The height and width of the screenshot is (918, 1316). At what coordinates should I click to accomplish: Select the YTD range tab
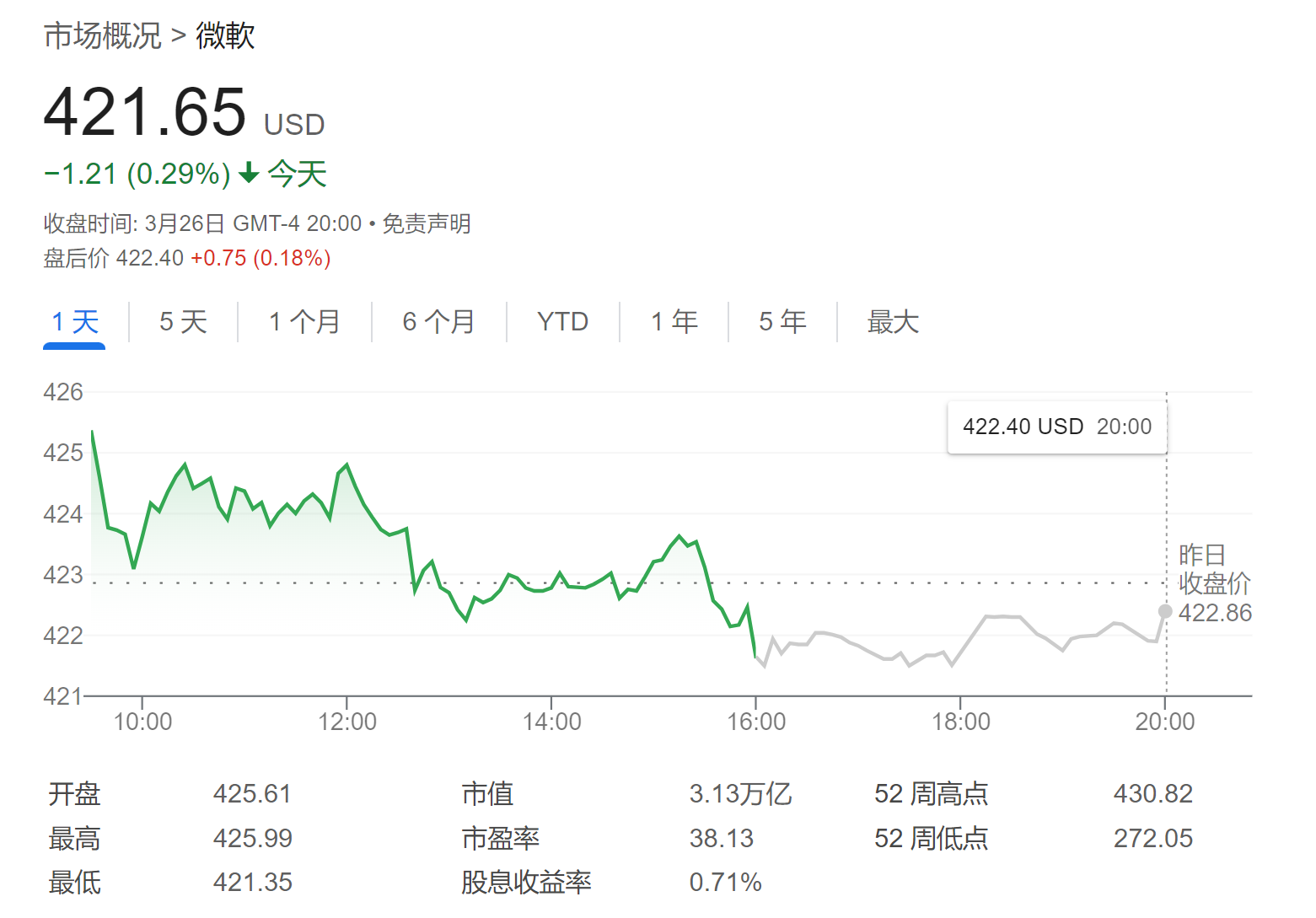[562, 321]
